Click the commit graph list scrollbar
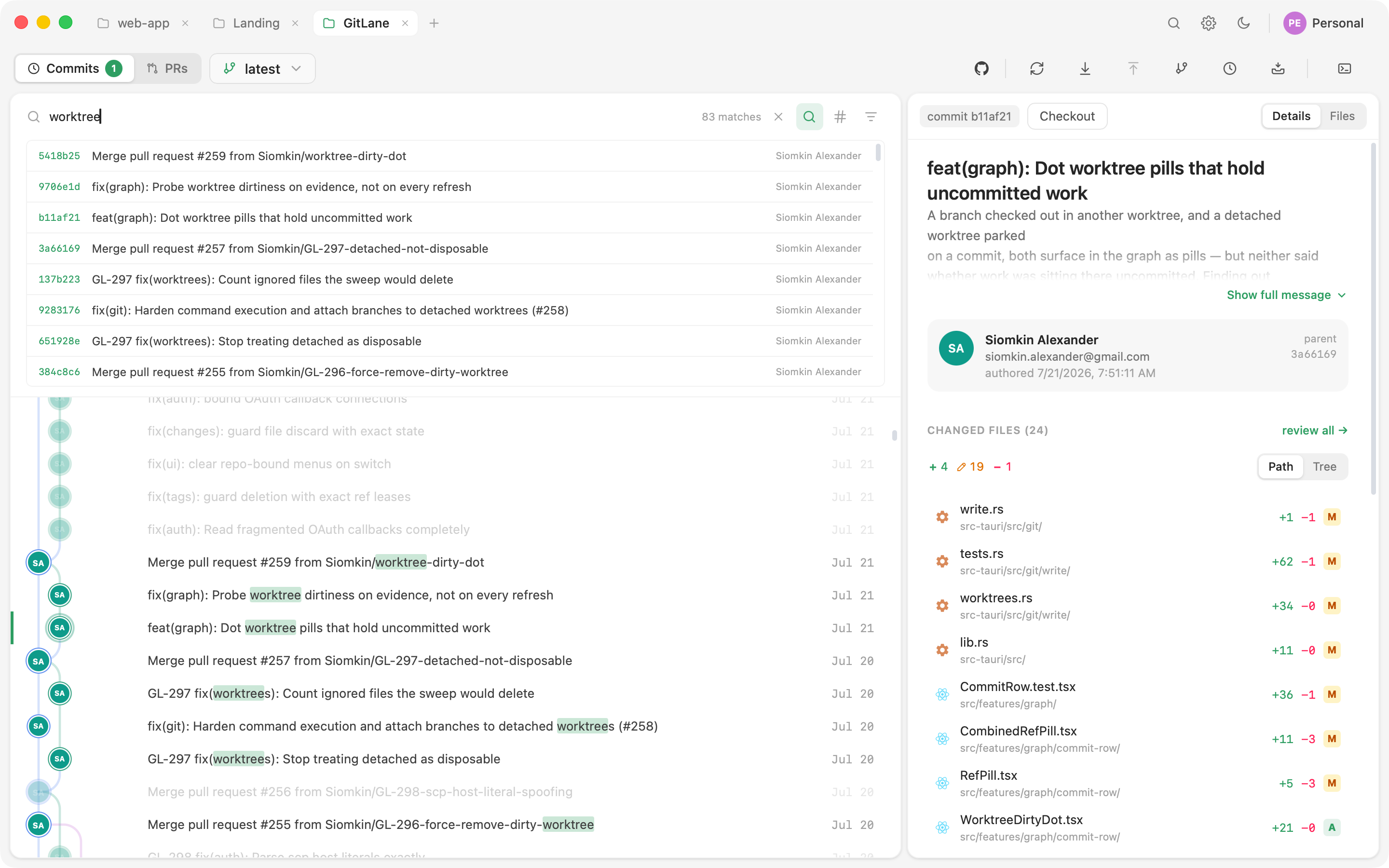This screenshot has height=868, width=1389. coord(894,435)
